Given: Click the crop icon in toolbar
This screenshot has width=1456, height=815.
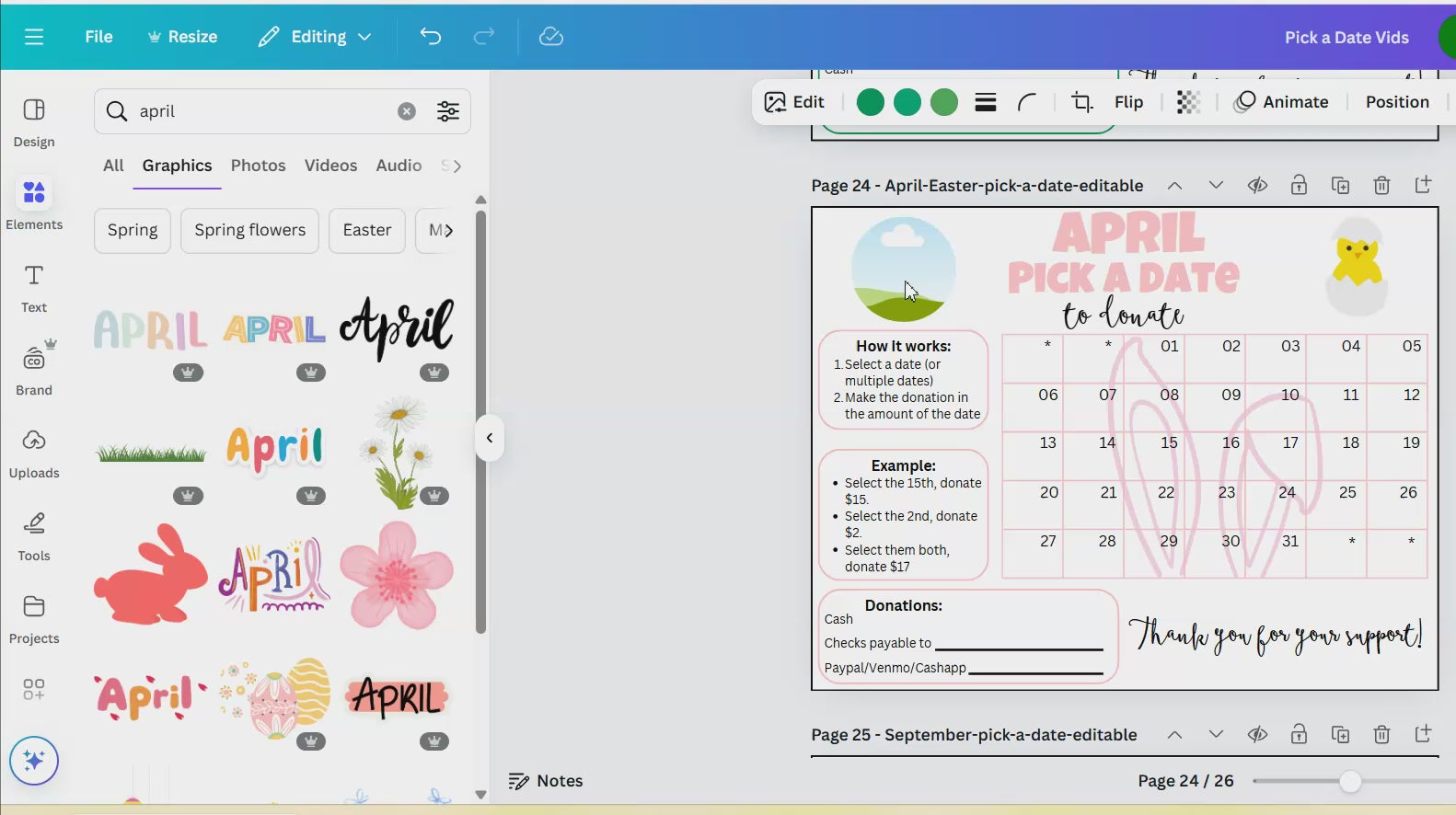Looking at the screenshot, I should pyautogui.click(x=1082, y=102).
